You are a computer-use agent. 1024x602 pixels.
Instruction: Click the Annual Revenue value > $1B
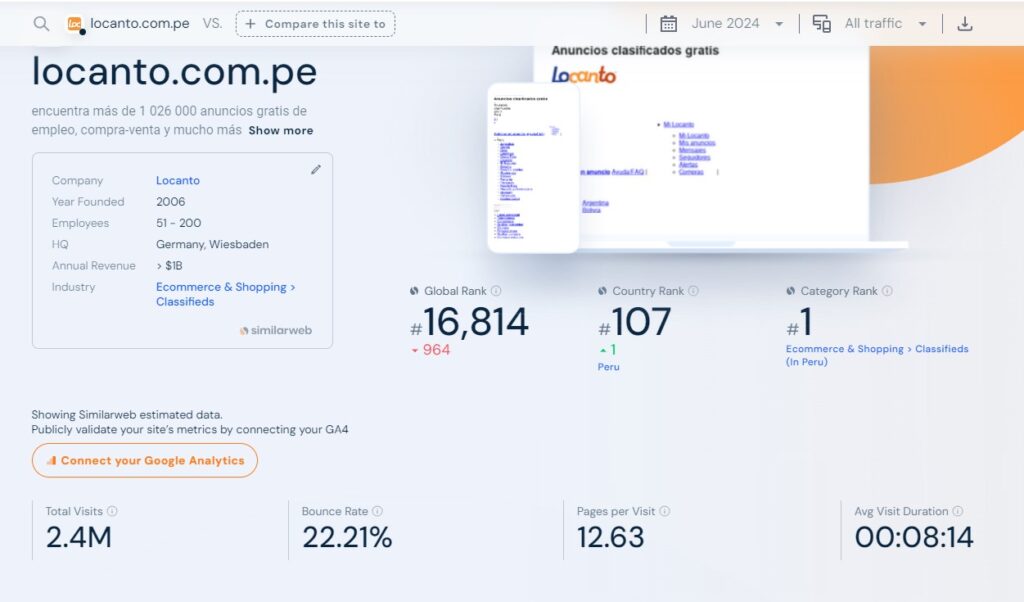coord(169,266)
